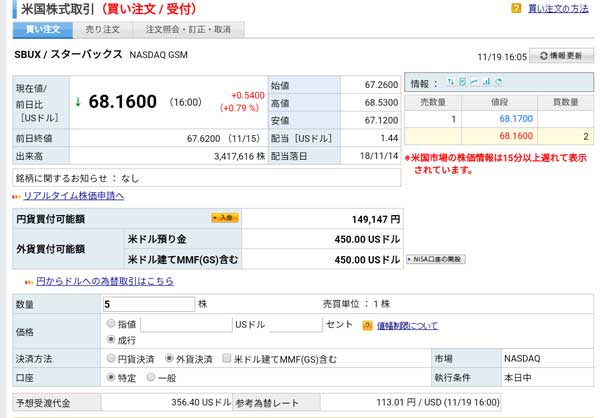Click the yellow help question mark icon

tap(516, 8)
